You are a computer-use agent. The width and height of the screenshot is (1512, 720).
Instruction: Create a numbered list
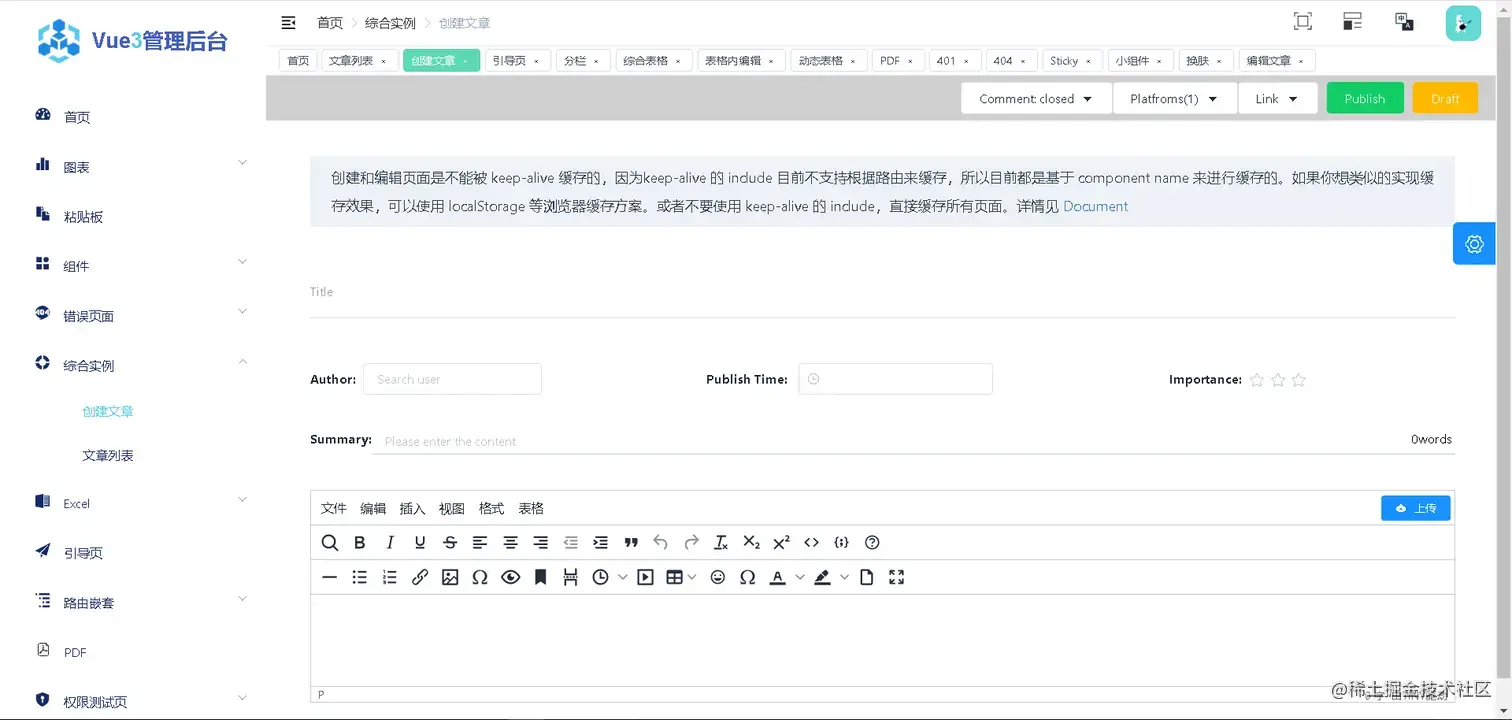click(x=390, y=577)
